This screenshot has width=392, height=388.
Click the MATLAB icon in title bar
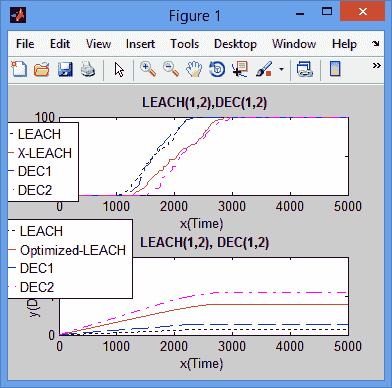click(x=18, y=15)
